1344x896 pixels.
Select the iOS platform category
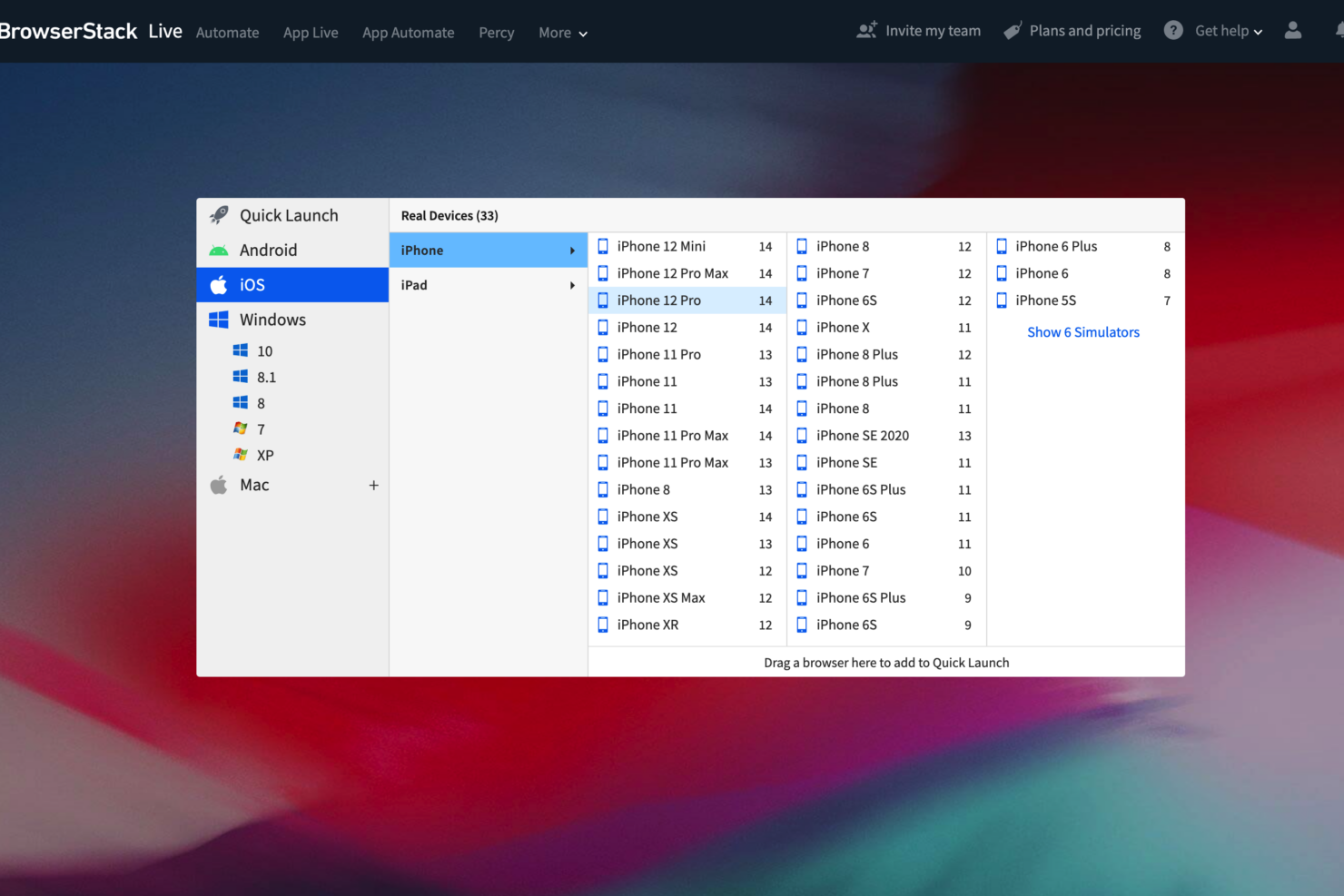pos(292,285)
